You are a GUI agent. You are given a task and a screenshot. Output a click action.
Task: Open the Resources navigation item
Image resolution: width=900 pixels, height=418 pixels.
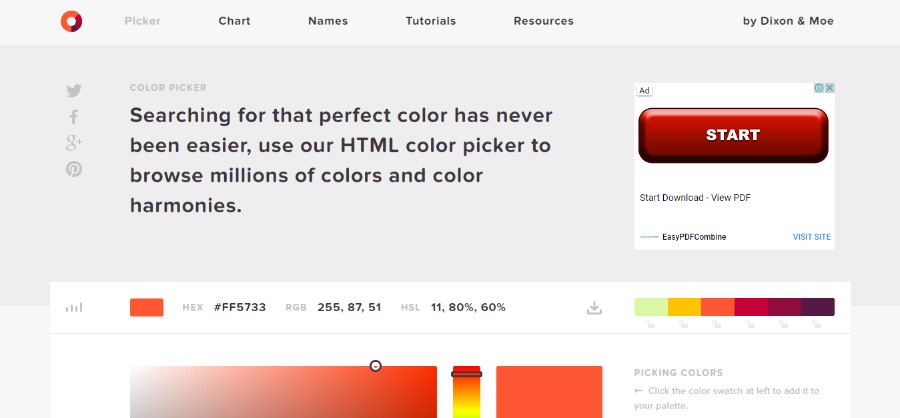pos(544,21)
